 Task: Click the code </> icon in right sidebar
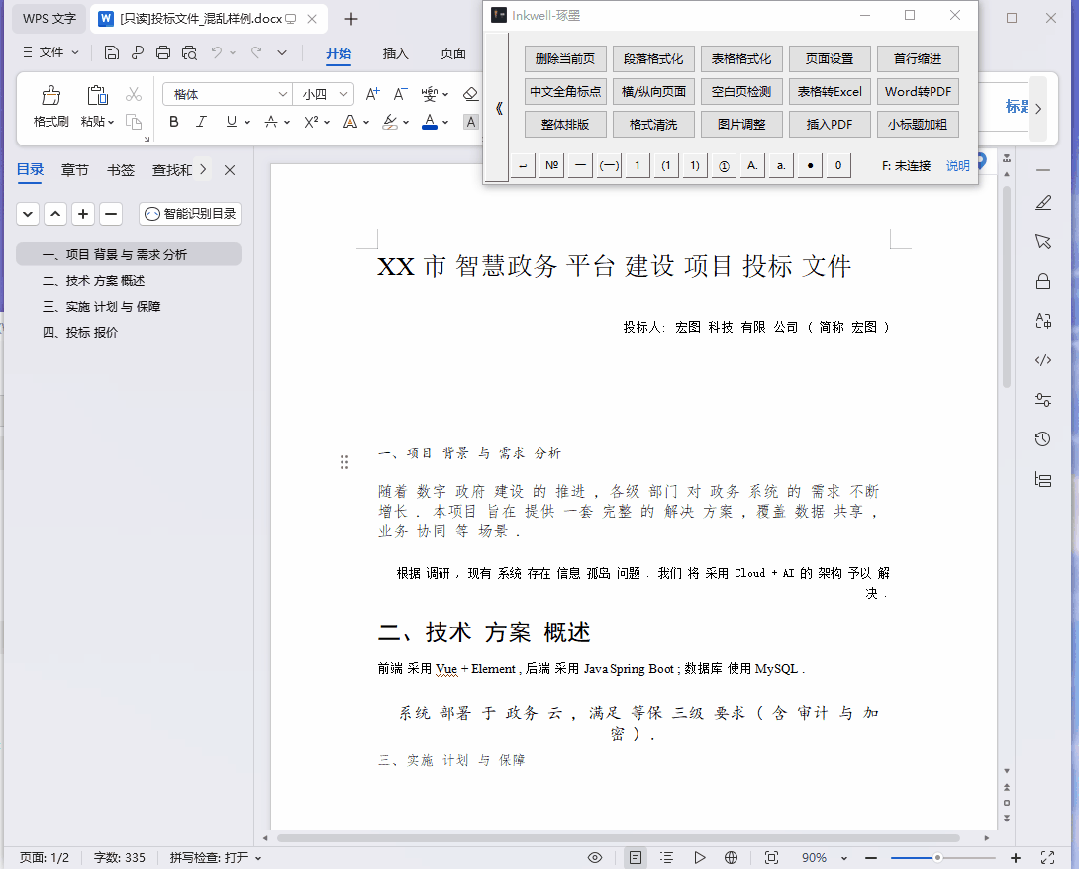tap(1043, 360)
